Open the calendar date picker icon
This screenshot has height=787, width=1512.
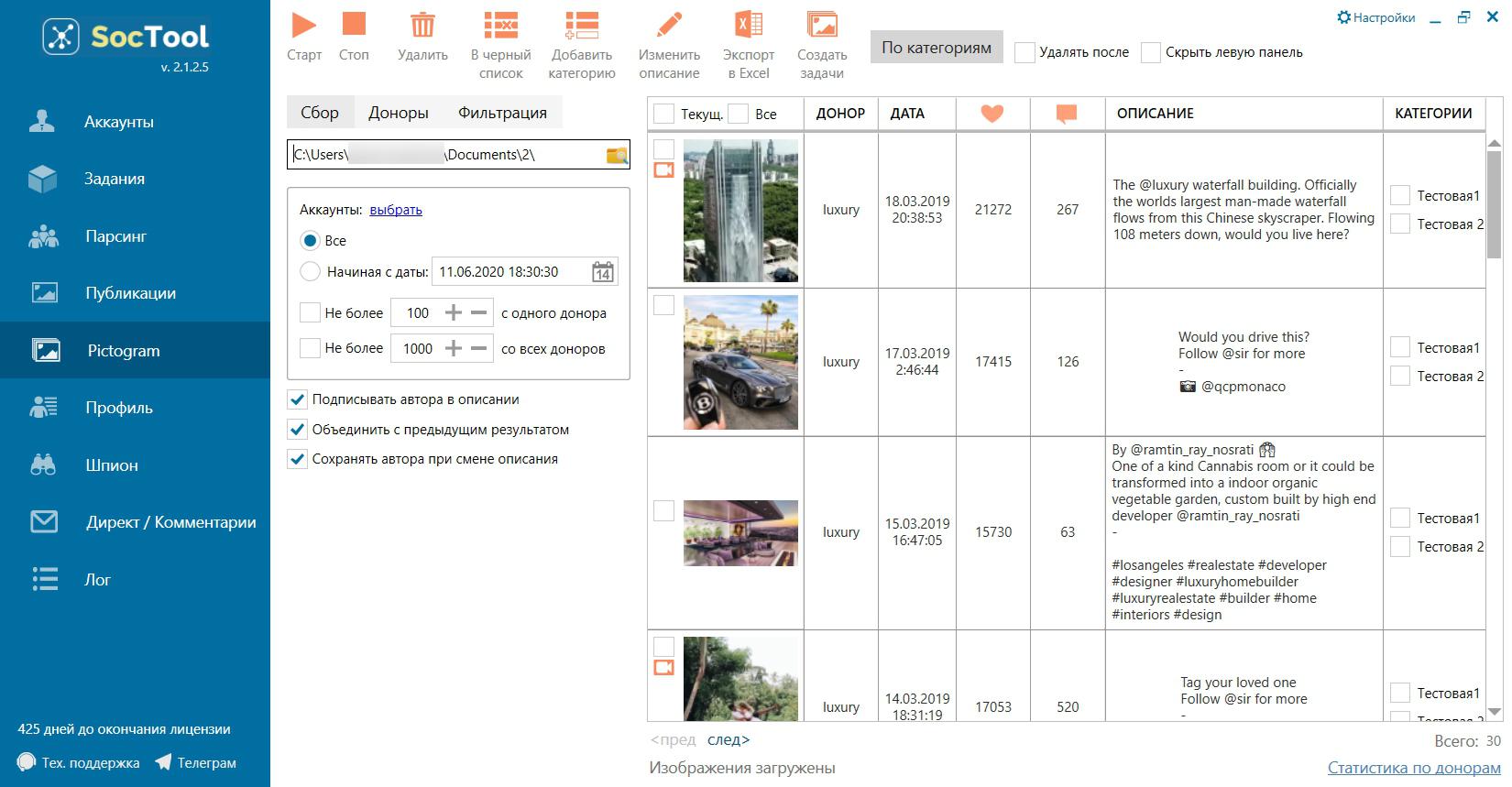pyautogui.click(x=603, y=272)
